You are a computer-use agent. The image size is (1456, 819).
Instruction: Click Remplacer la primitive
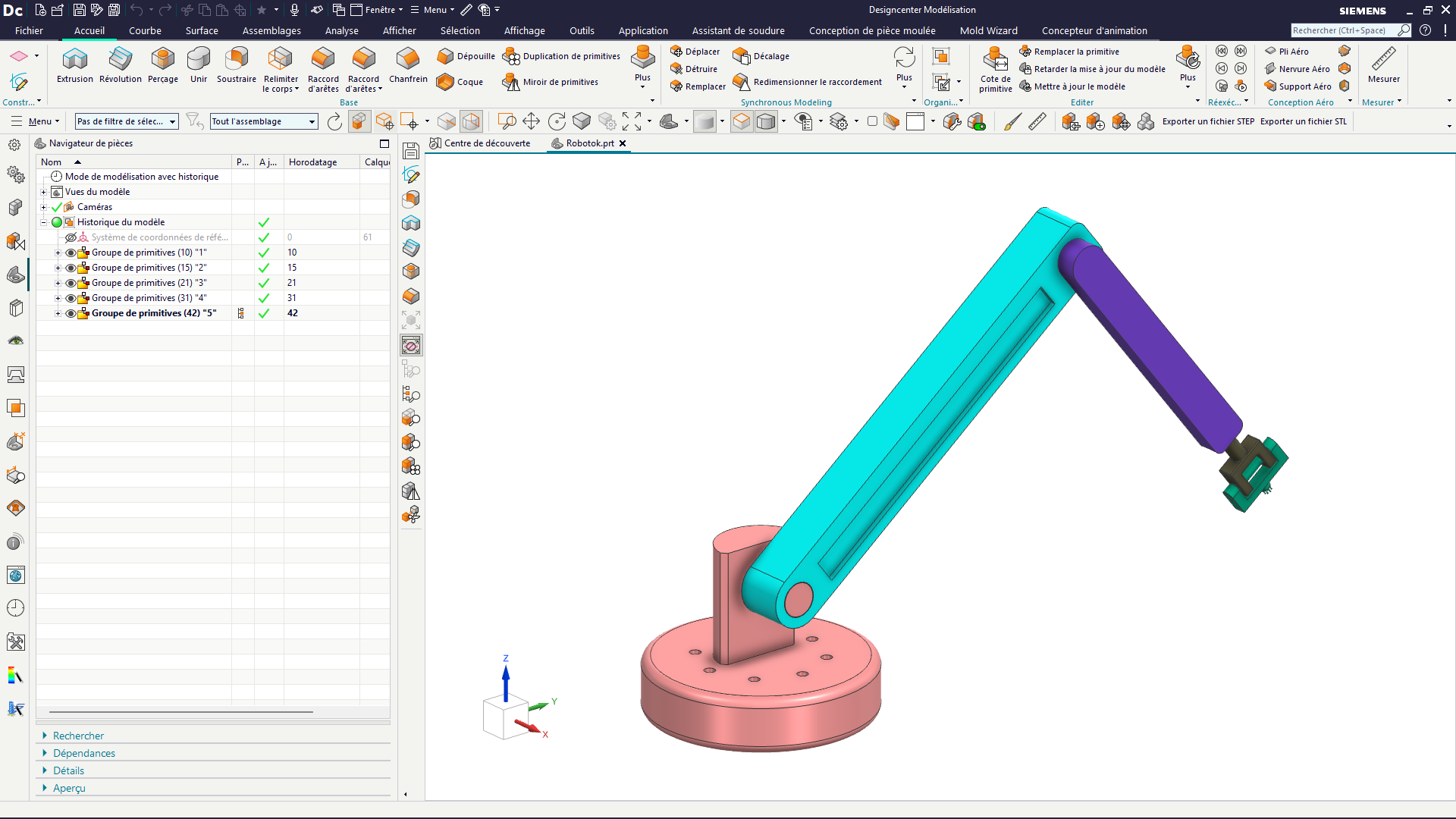point(1069,52)
